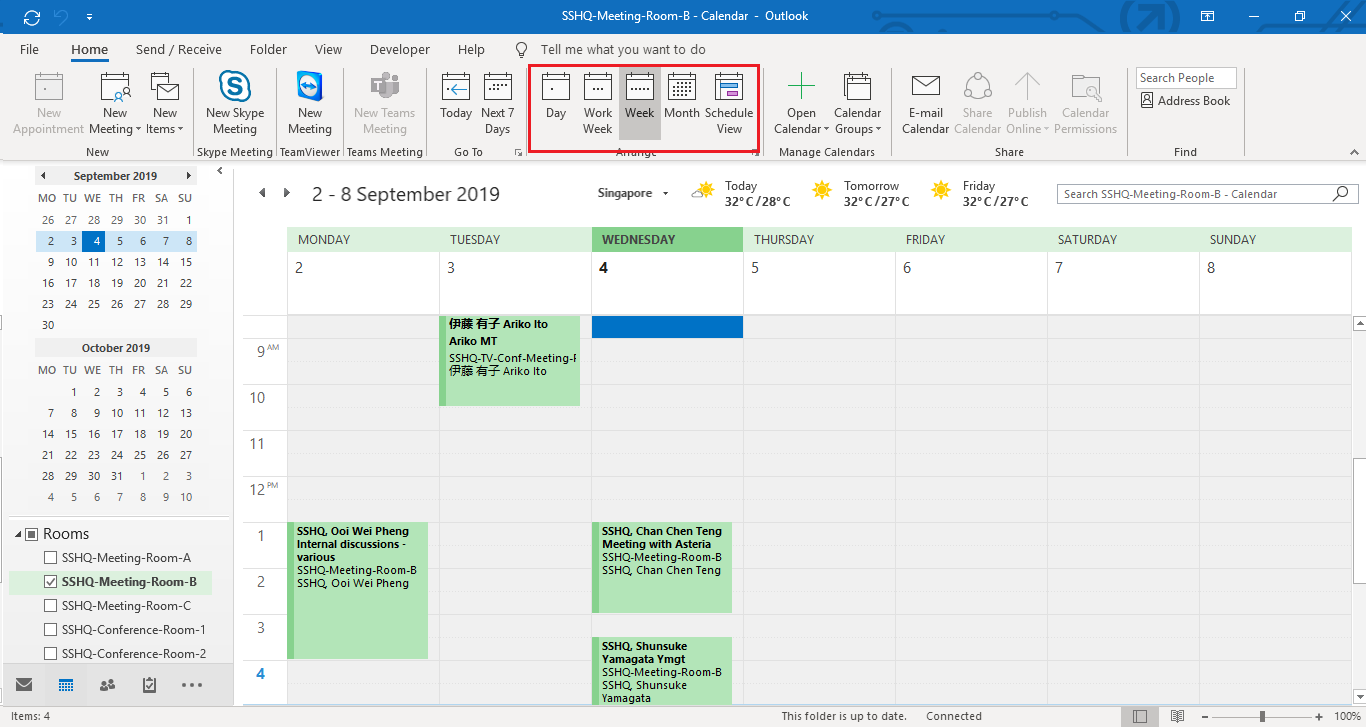1366x727 pixels.
Task: Click Calendar Groups in the ribbon
Action: (x=858, y=104)
